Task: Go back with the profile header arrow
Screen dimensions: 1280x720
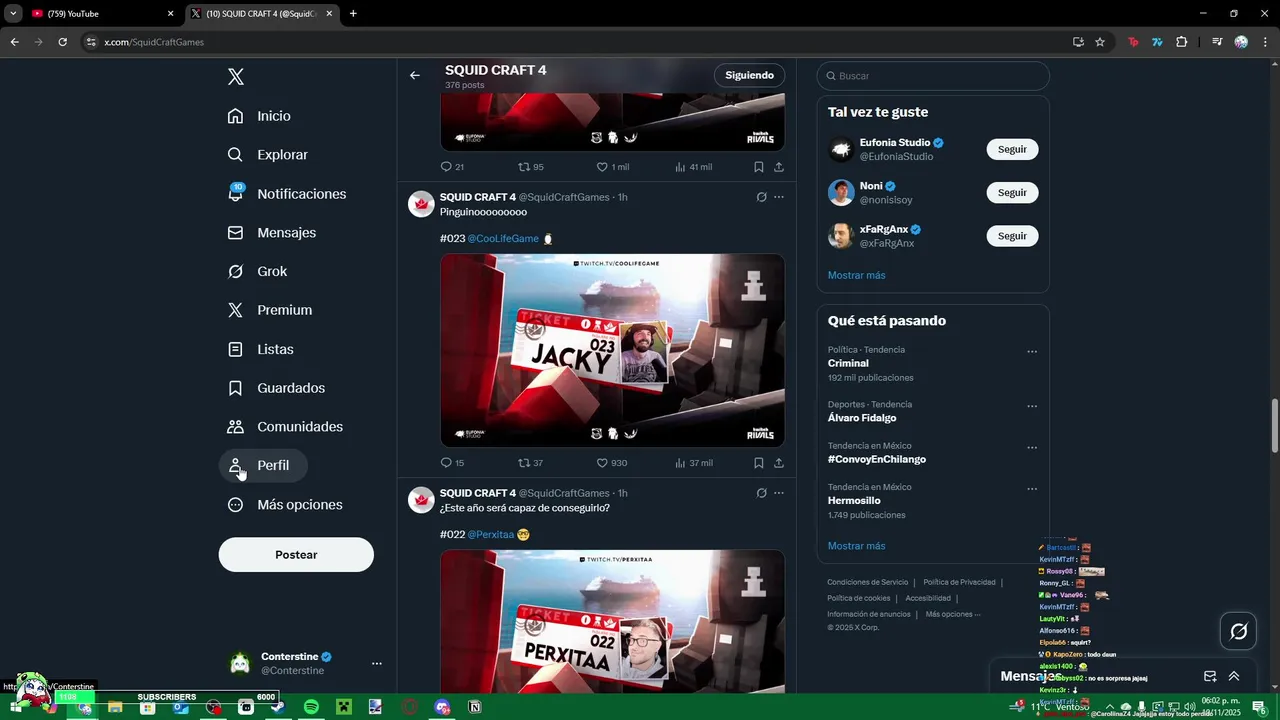Action: pos(415,76)
